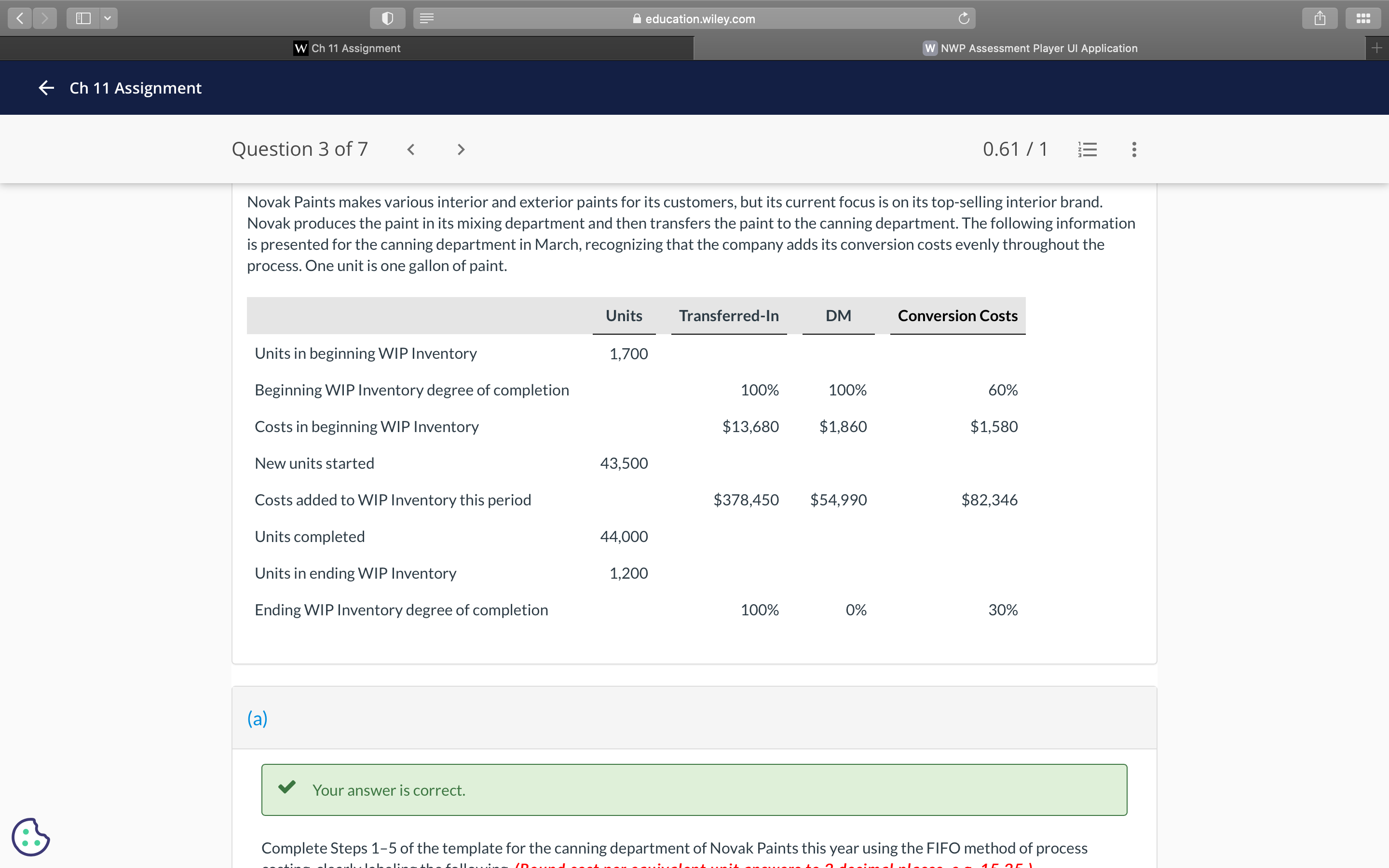
Task: Open the tab overview grid icon
Action: (x=1364, y=18)
